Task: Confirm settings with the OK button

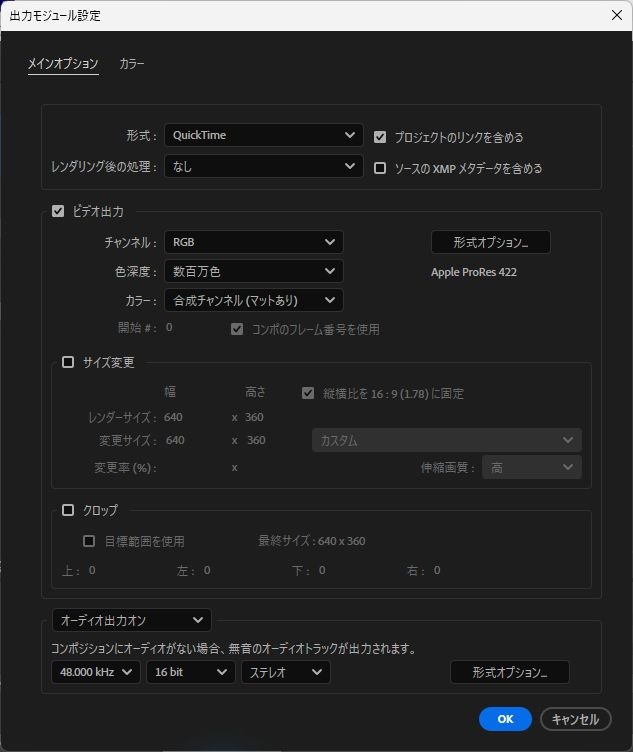Action: (505, 719)
